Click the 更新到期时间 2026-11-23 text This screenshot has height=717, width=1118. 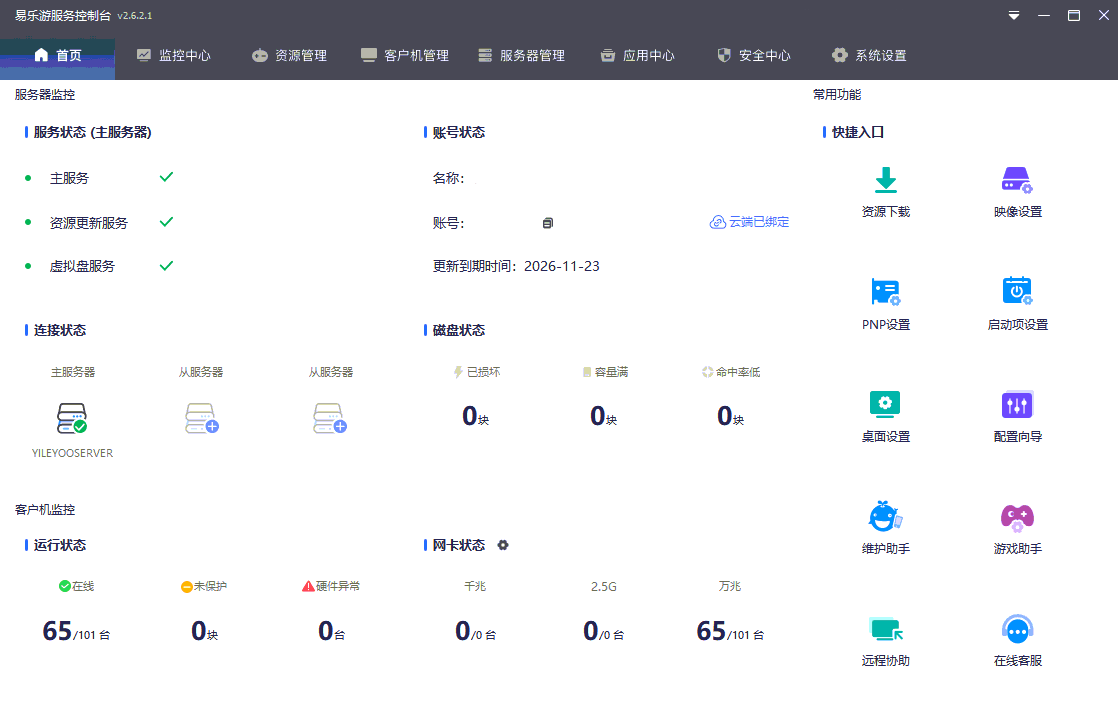coord(516,267)
